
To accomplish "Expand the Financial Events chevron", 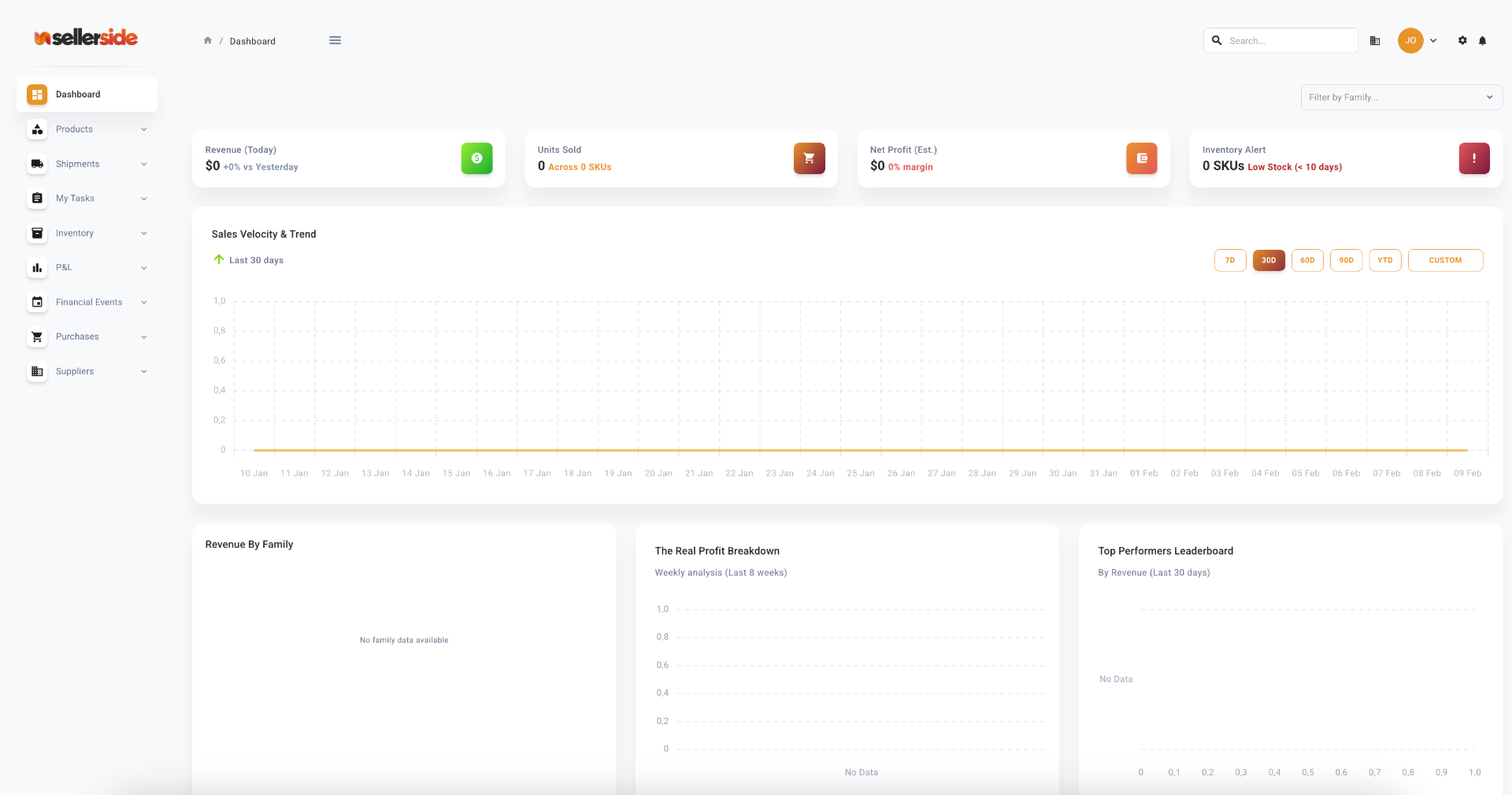I will [144, 302].
